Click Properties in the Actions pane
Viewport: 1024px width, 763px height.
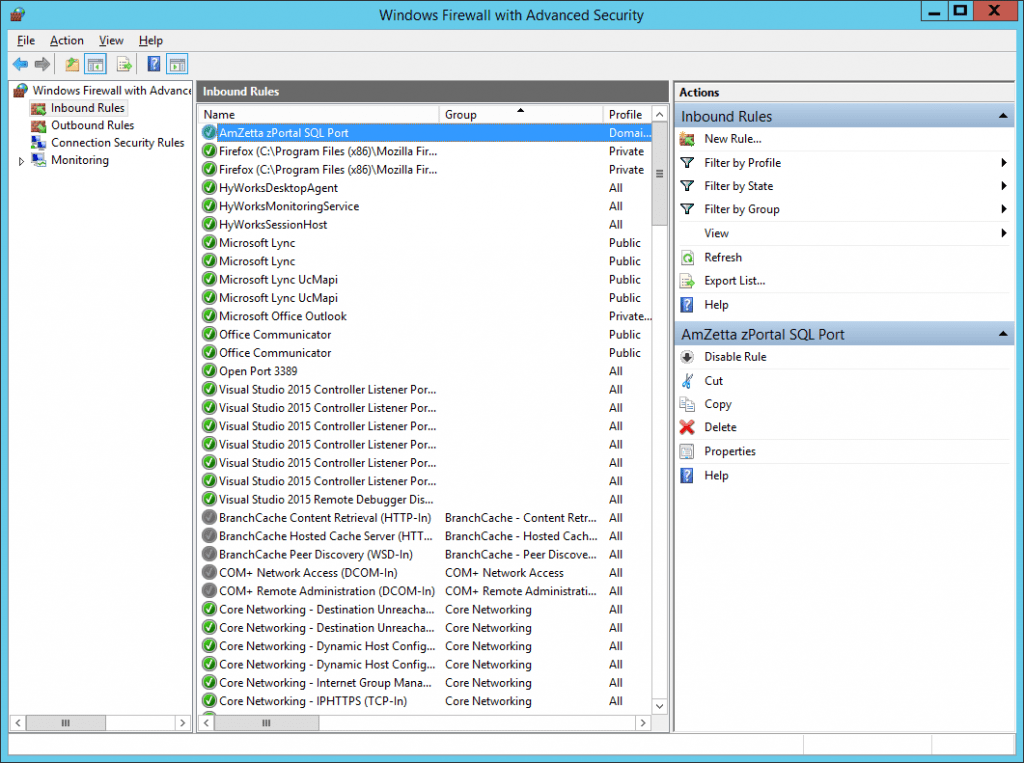[x=729, y=451]
